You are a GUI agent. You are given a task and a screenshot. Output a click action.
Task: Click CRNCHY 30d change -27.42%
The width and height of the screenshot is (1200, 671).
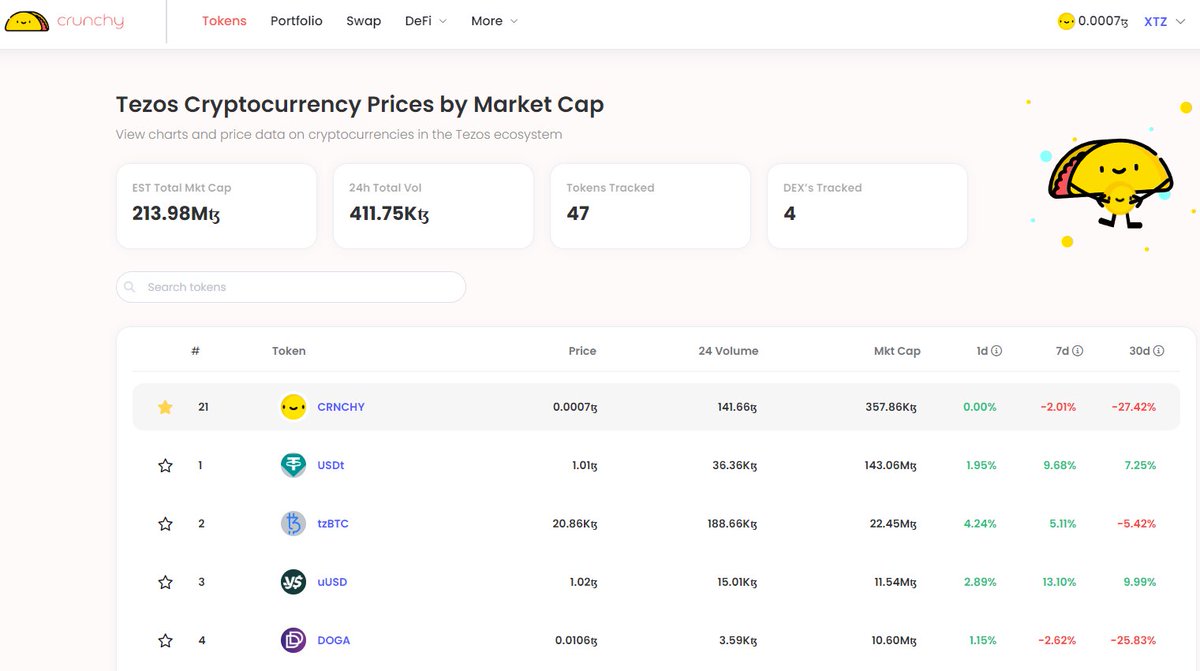(1134, 407)
